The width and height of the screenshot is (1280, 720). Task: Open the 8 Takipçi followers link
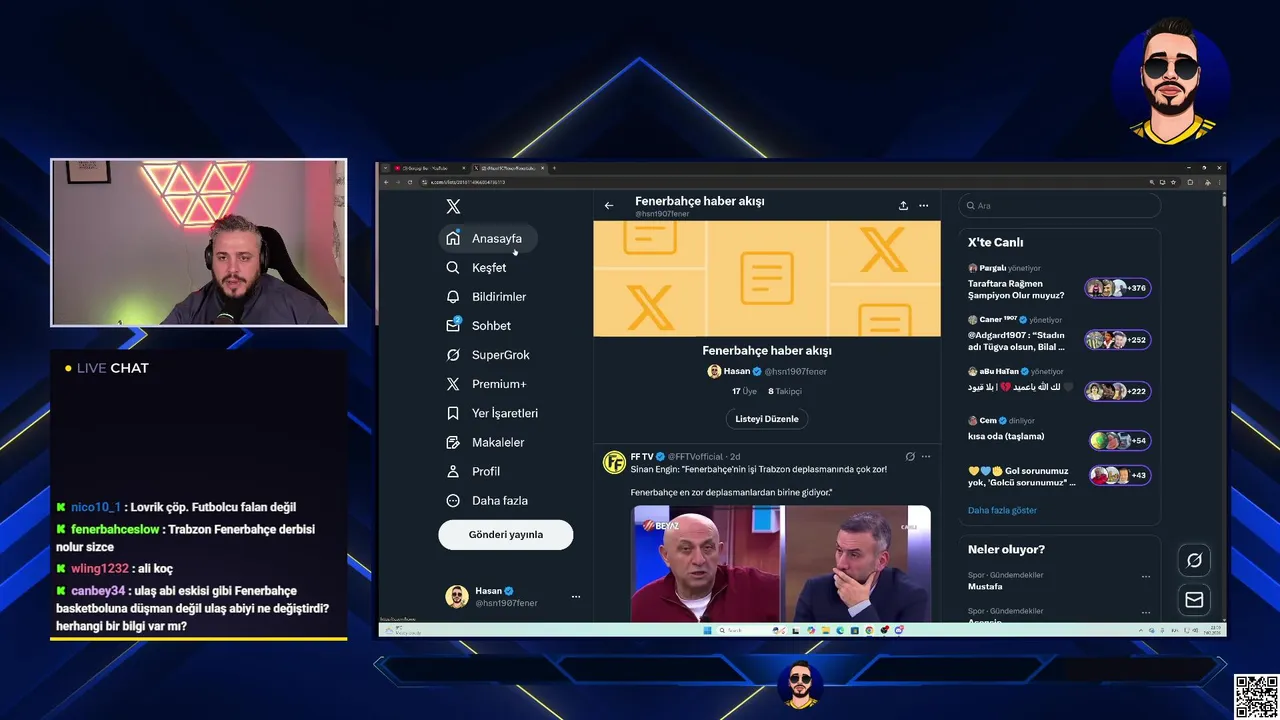(x=785, y=391)
